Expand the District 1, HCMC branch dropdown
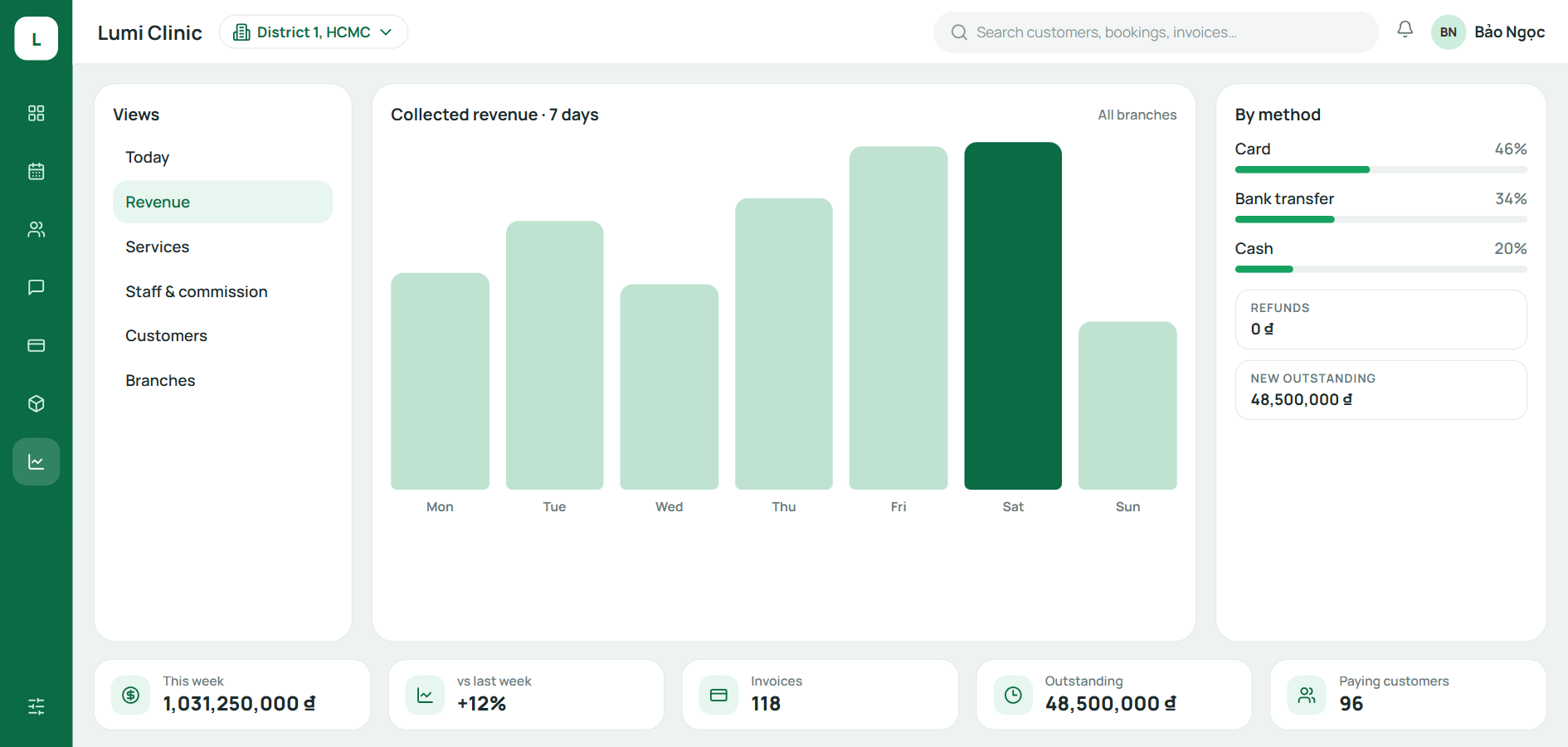This screenshot has height=747, width=1568. (x=314, y=32)
